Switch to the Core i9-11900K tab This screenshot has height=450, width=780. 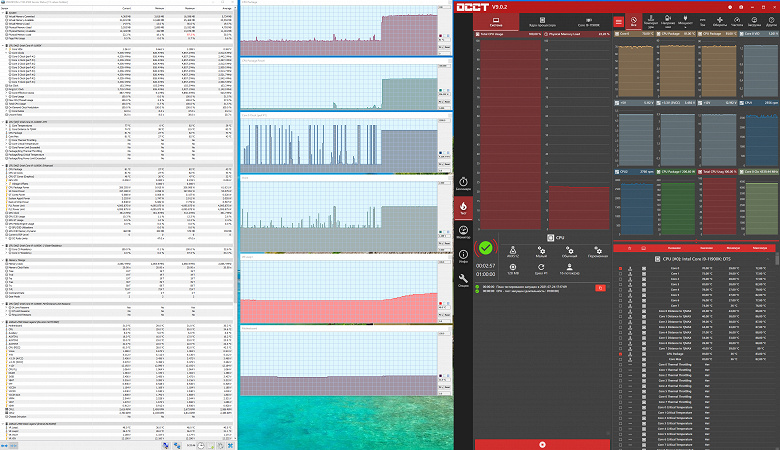tap(588, 22)
